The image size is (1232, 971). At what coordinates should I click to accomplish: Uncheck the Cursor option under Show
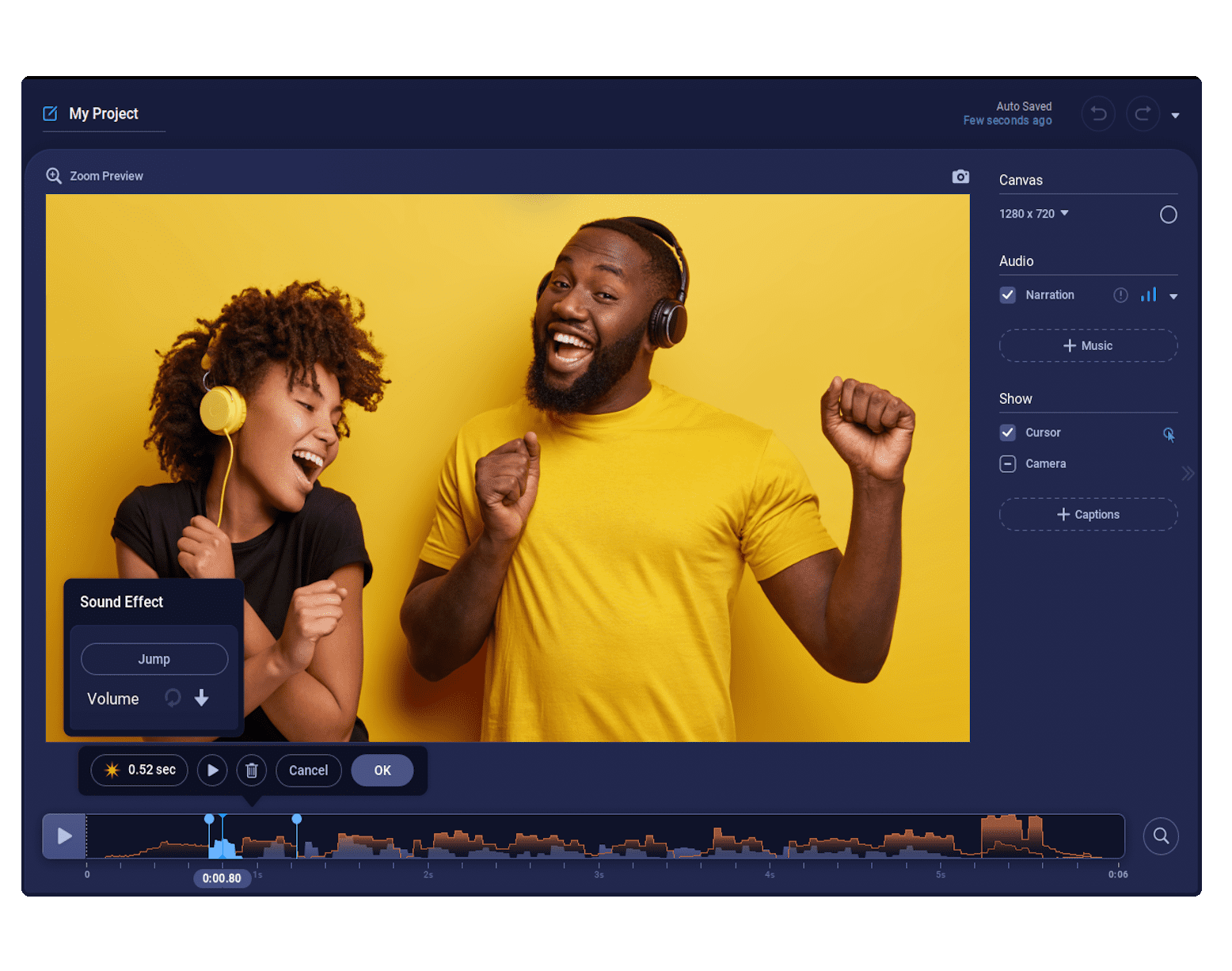pos(1007,432)
